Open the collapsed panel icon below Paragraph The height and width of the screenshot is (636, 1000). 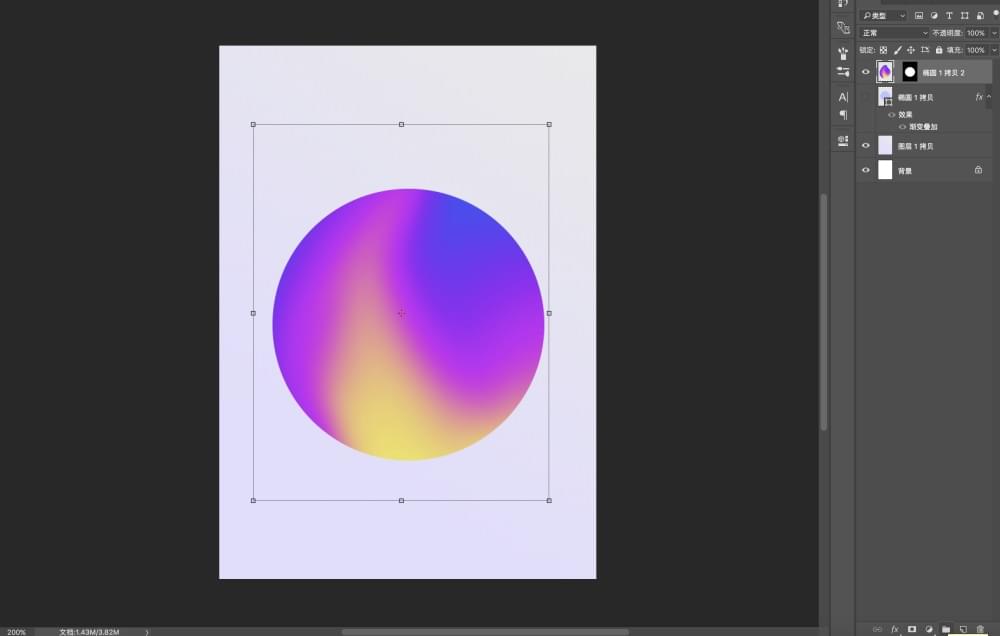coord(843,140)
